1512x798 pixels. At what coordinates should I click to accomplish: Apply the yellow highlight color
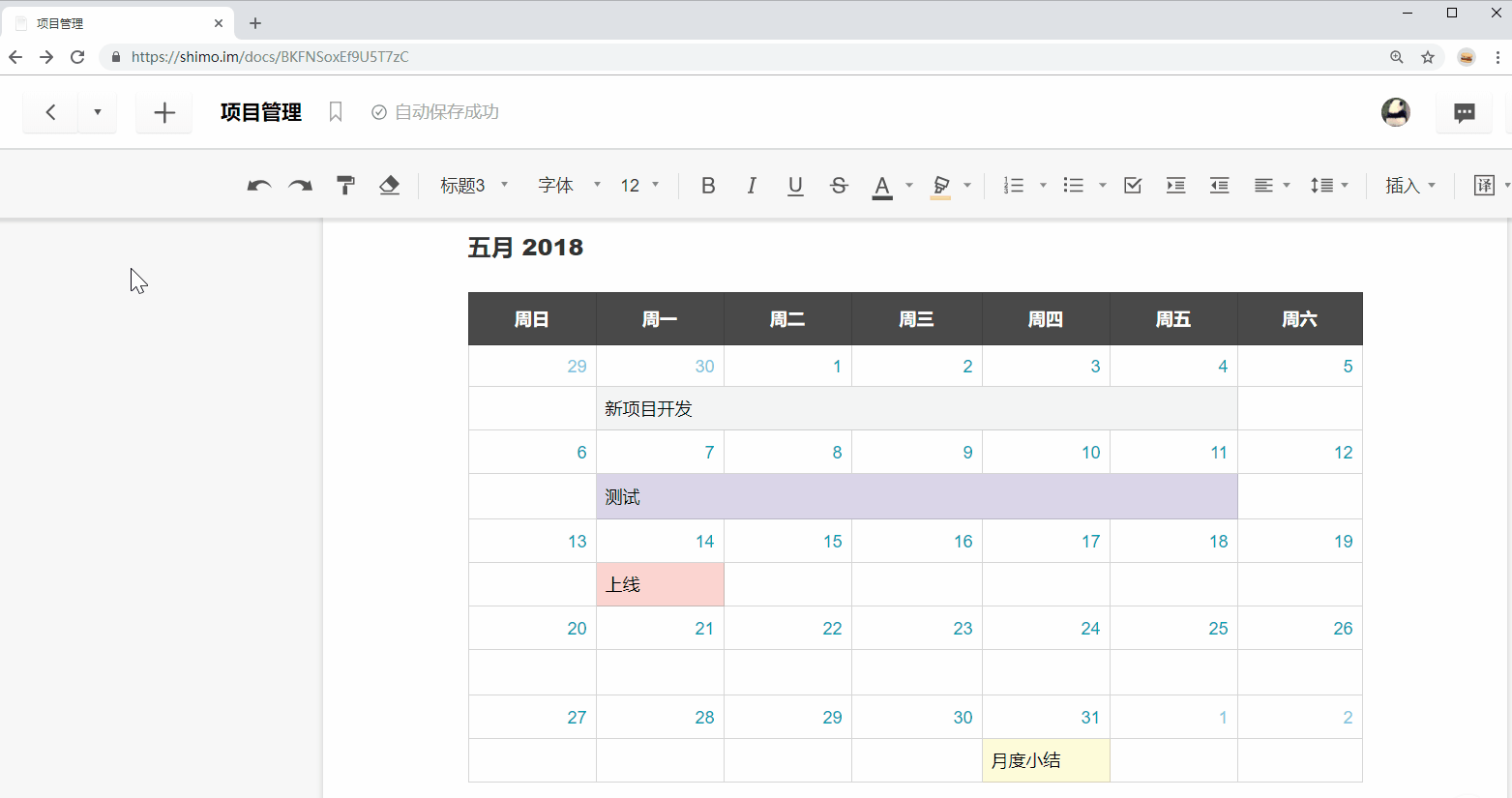point(940,186)
